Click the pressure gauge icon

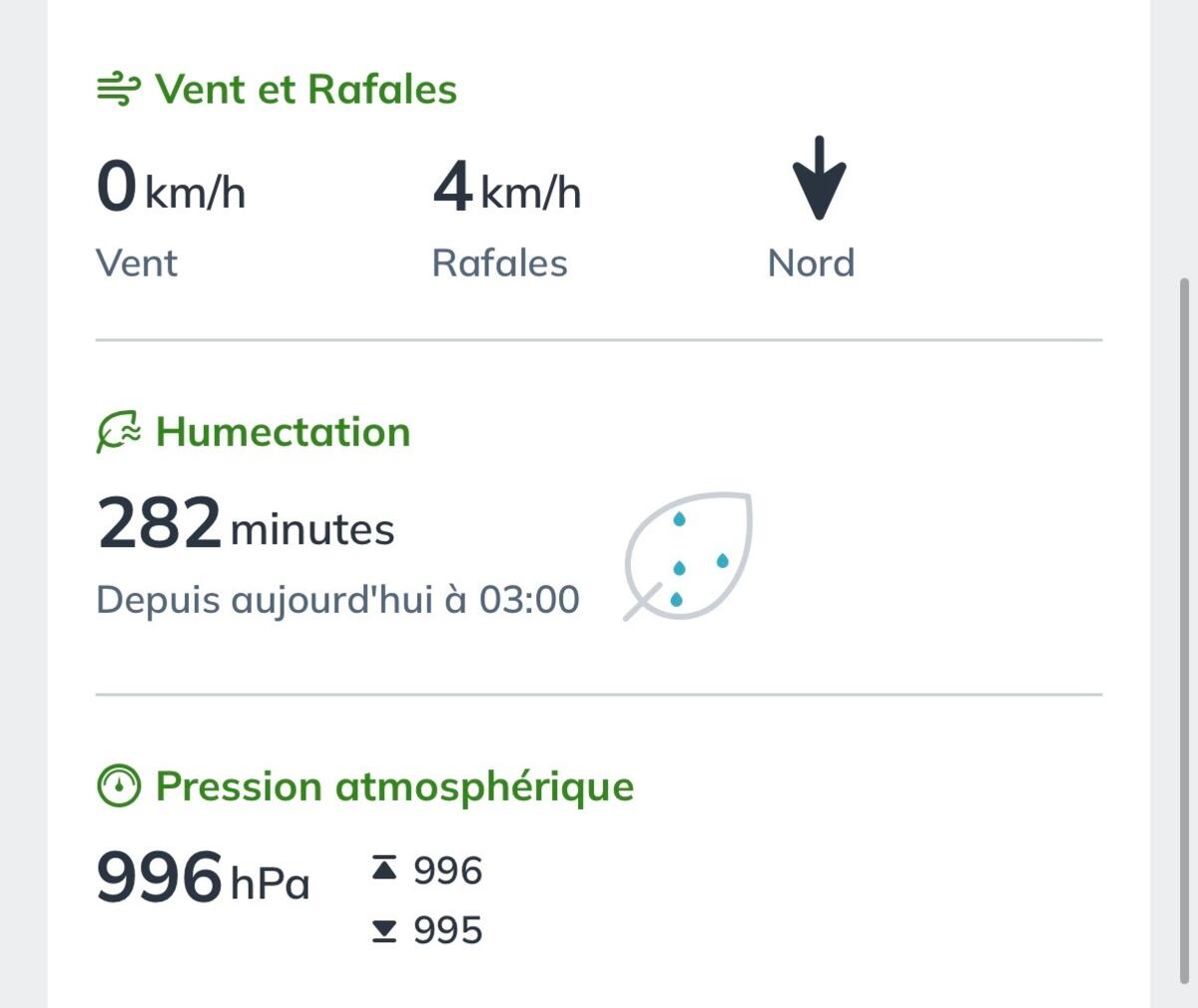point(119,786)
